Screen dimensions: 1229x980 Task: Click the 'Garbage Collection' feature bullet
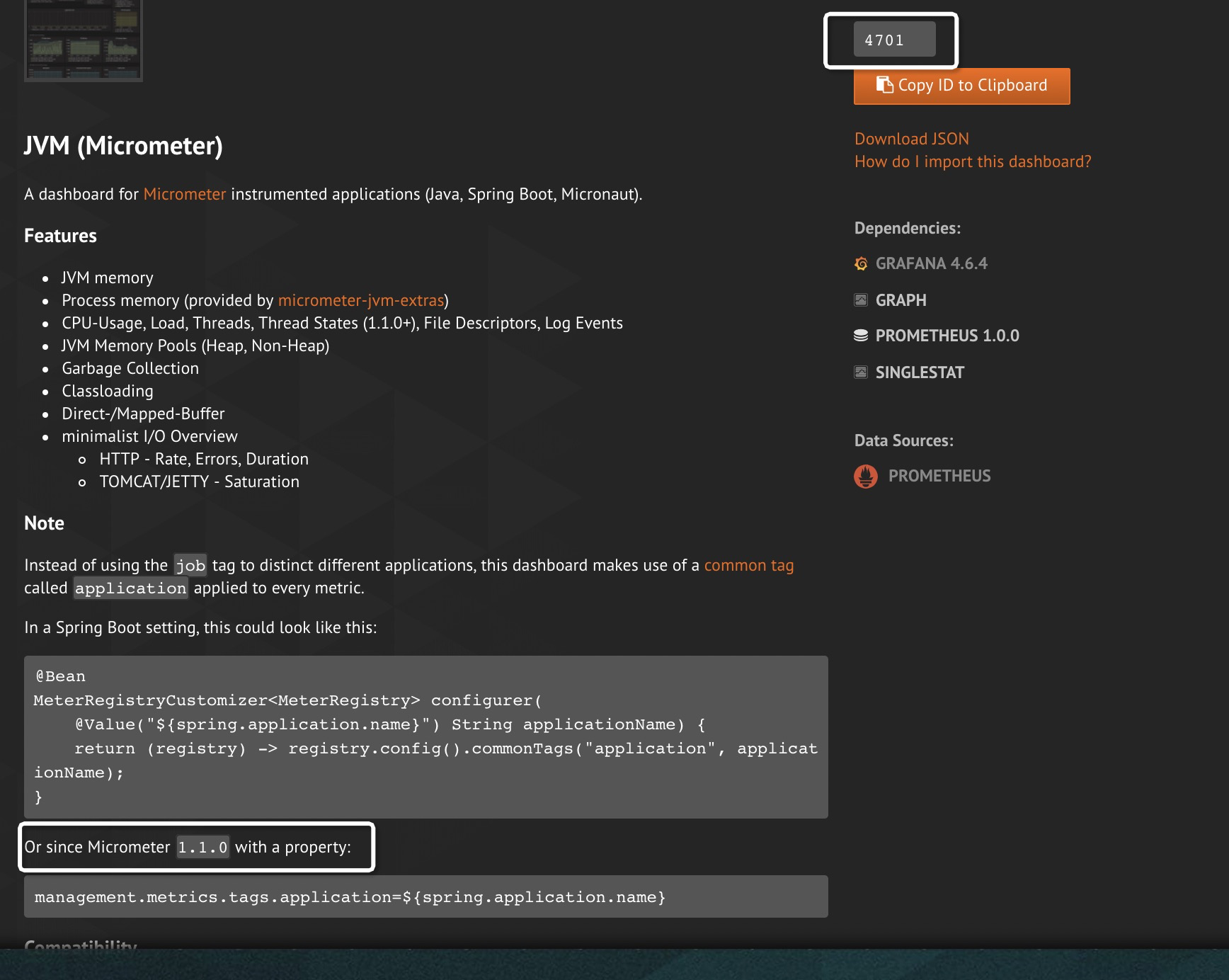pyautogui.click(x=130, y=368)
